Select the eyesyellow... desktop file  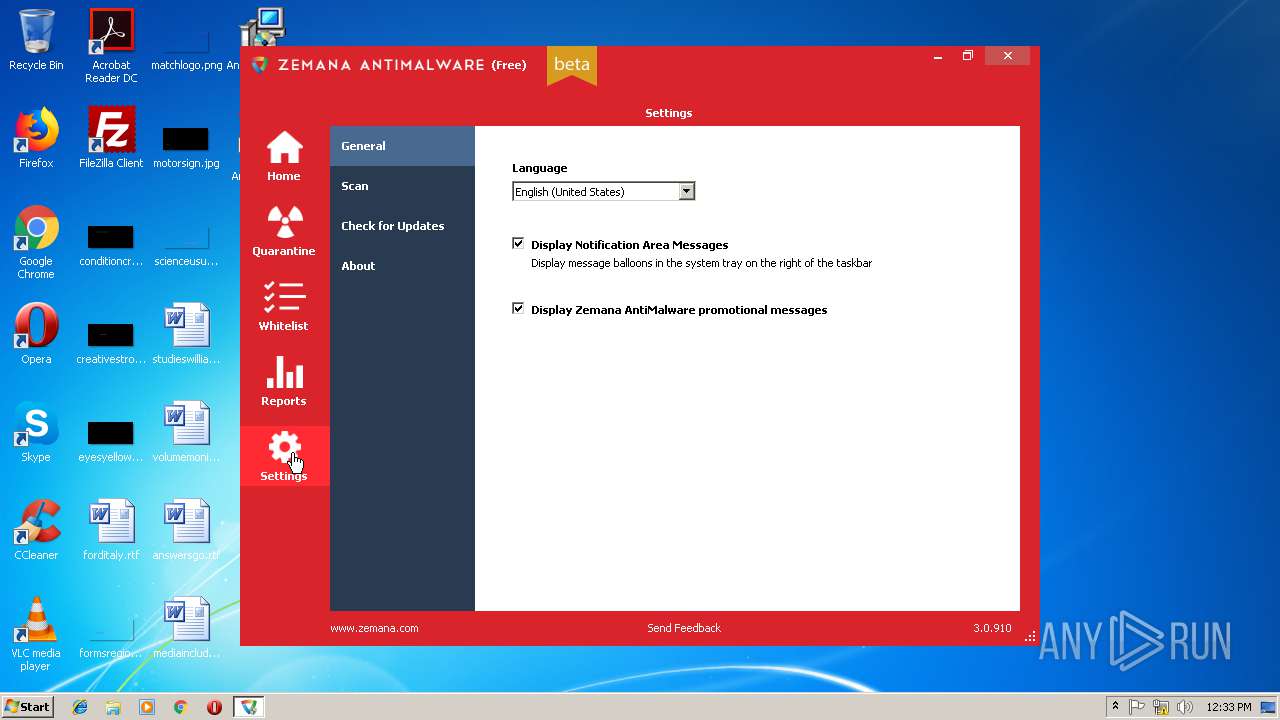pos(111,440)
